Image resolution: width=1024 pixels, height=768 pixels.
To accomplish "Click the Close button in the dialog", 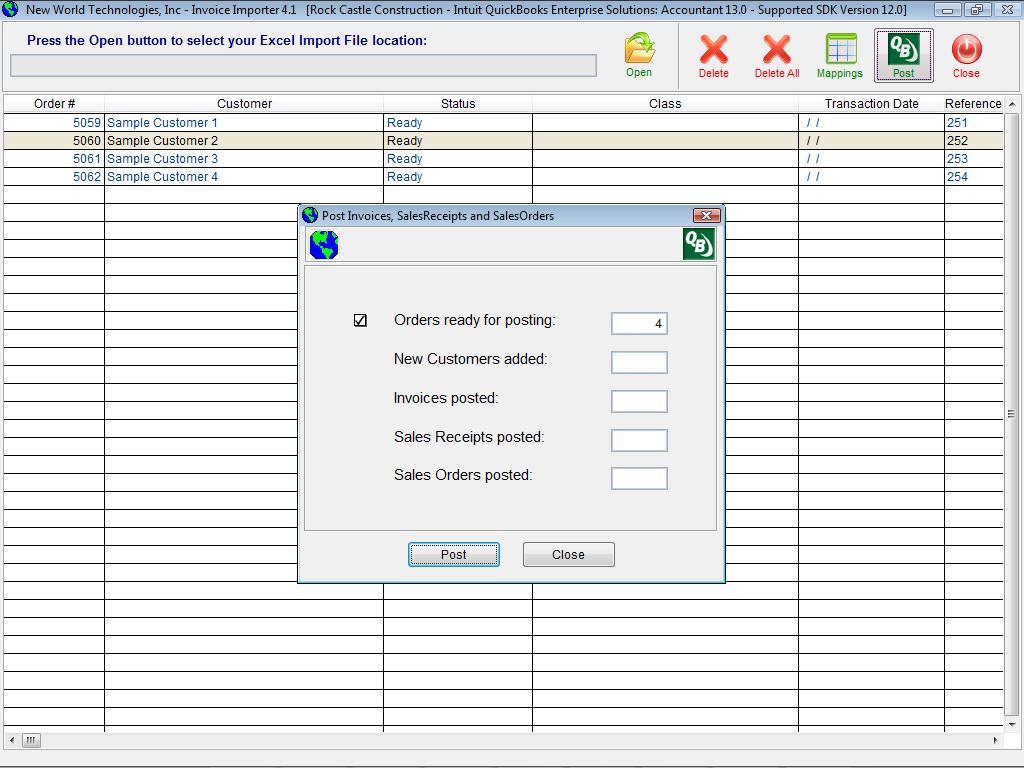I will (568, 554).
